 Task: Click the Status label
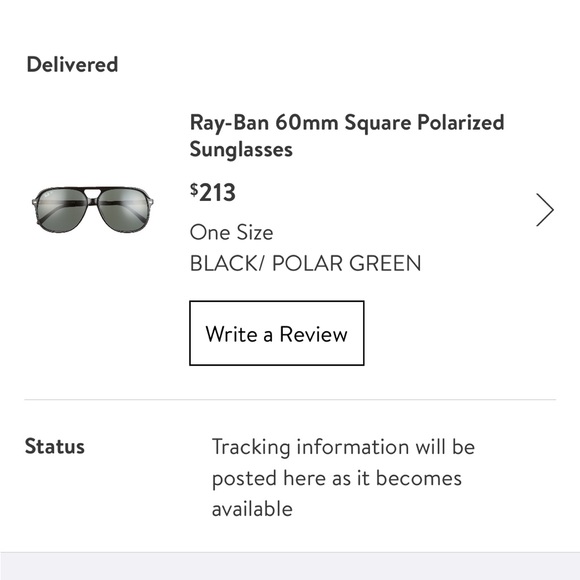pos(55,446)
